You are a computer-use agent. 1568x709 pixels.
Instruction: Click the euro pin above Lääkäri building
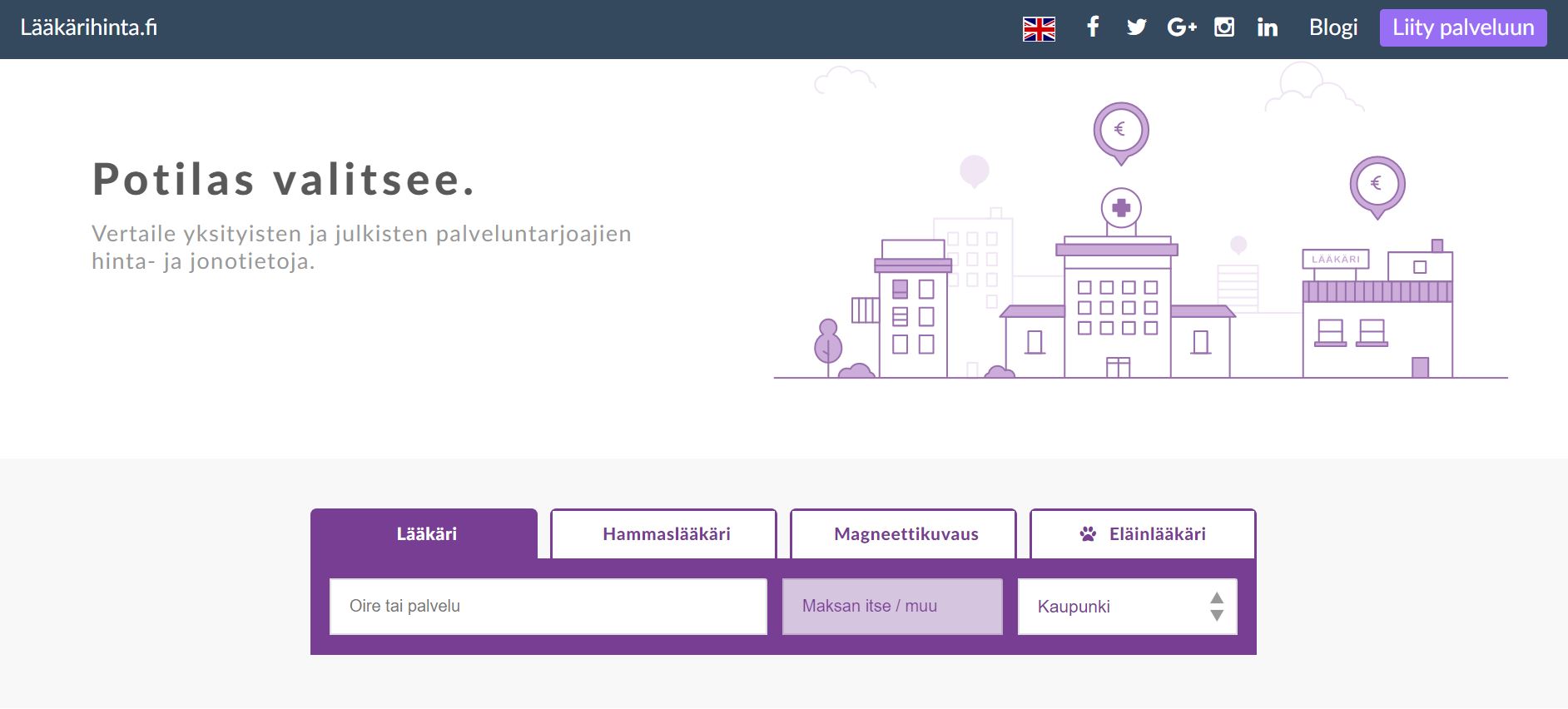pyautogui.click(x=1377, y=184)
